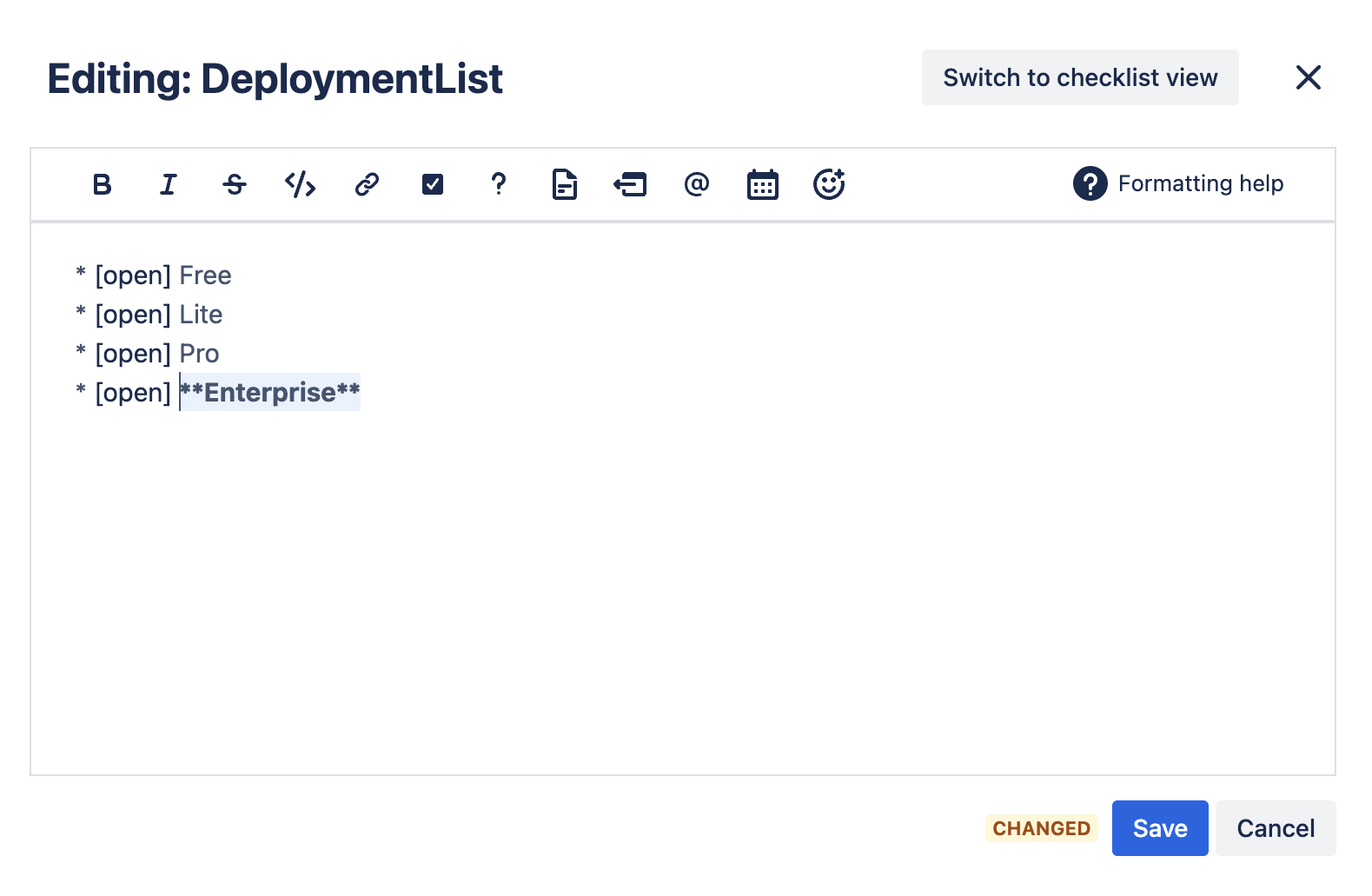Close the editing dialog
Screen dimensions: 1372x896
pyautogui.click(x=1308, y=77)
